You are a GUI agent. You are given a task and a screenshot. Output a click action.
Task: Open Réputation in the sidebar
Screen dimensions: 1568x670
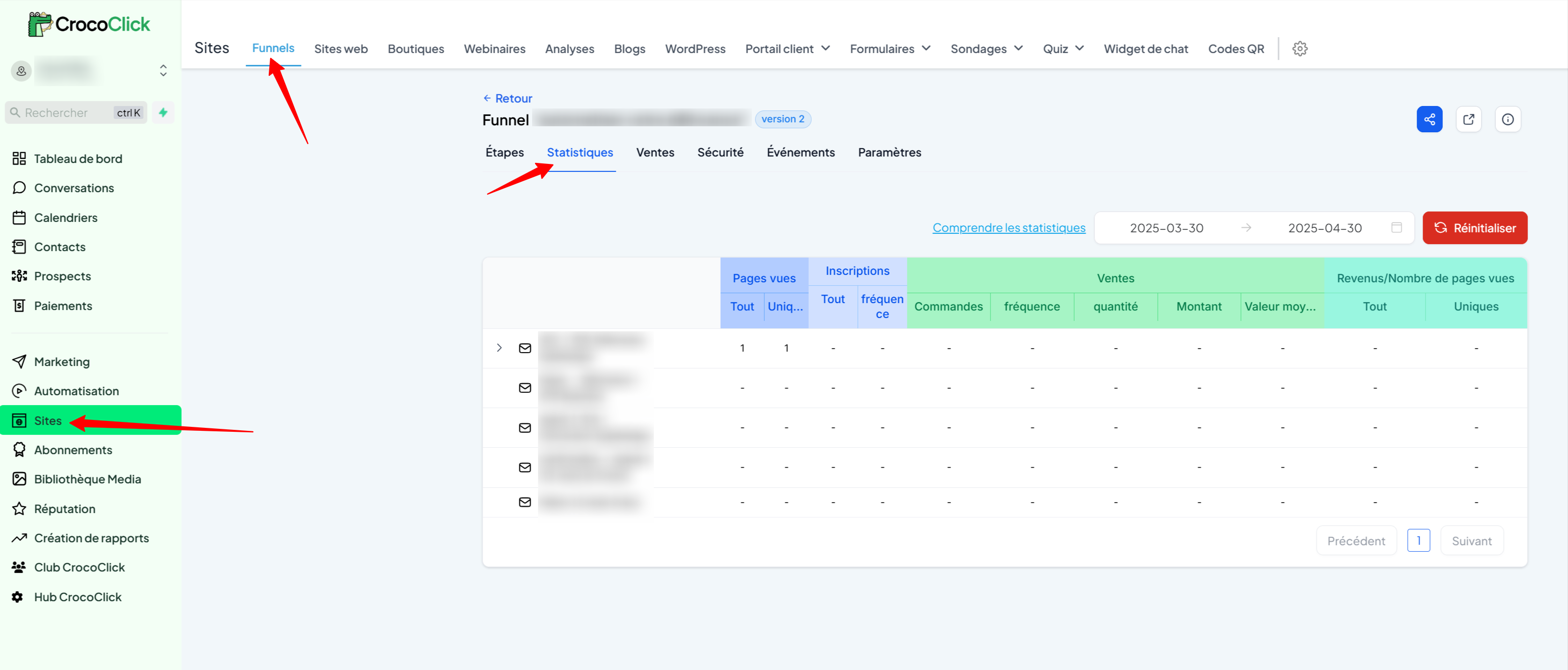(x=64, y=509)
